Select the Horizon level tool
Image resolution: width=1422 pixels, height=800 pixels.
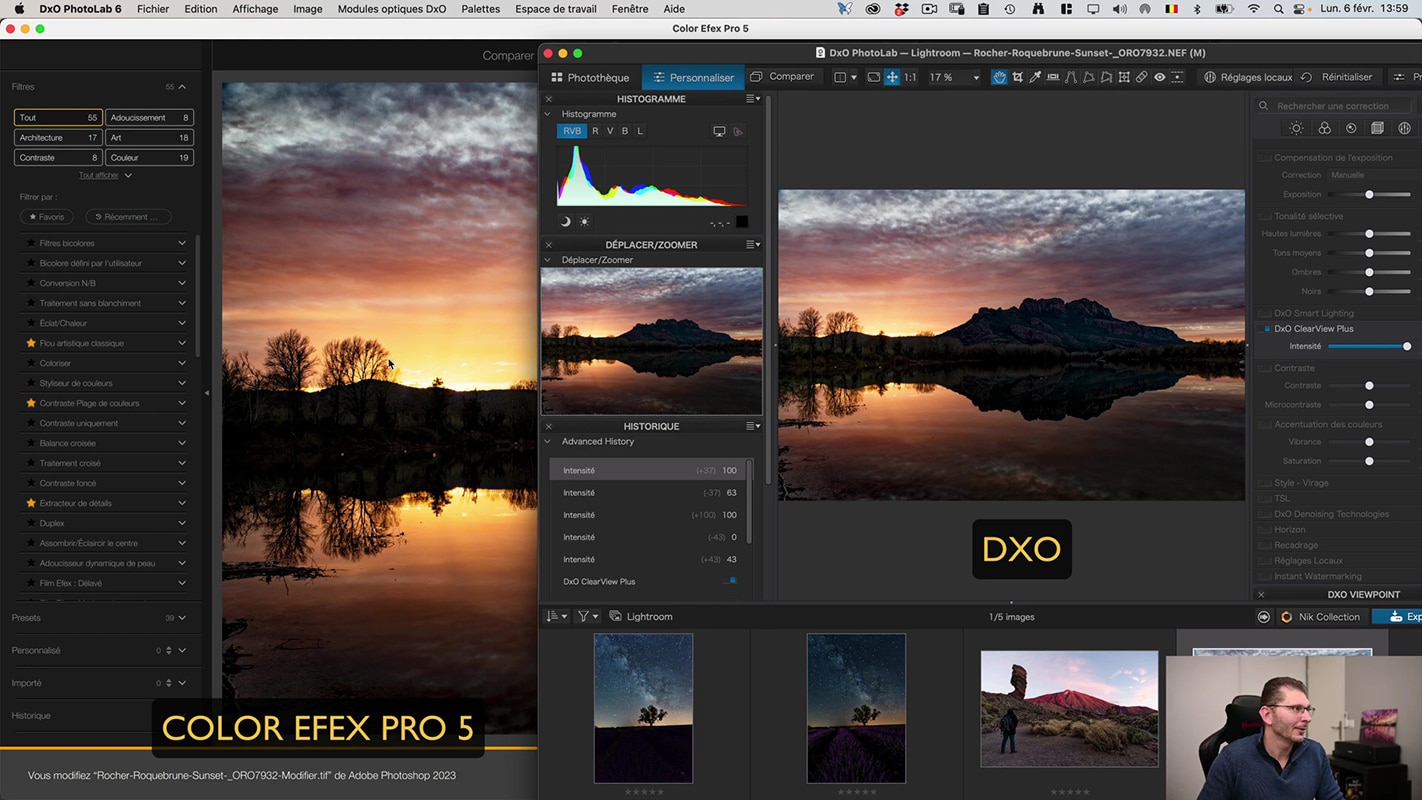click(x=1053, y=77)
